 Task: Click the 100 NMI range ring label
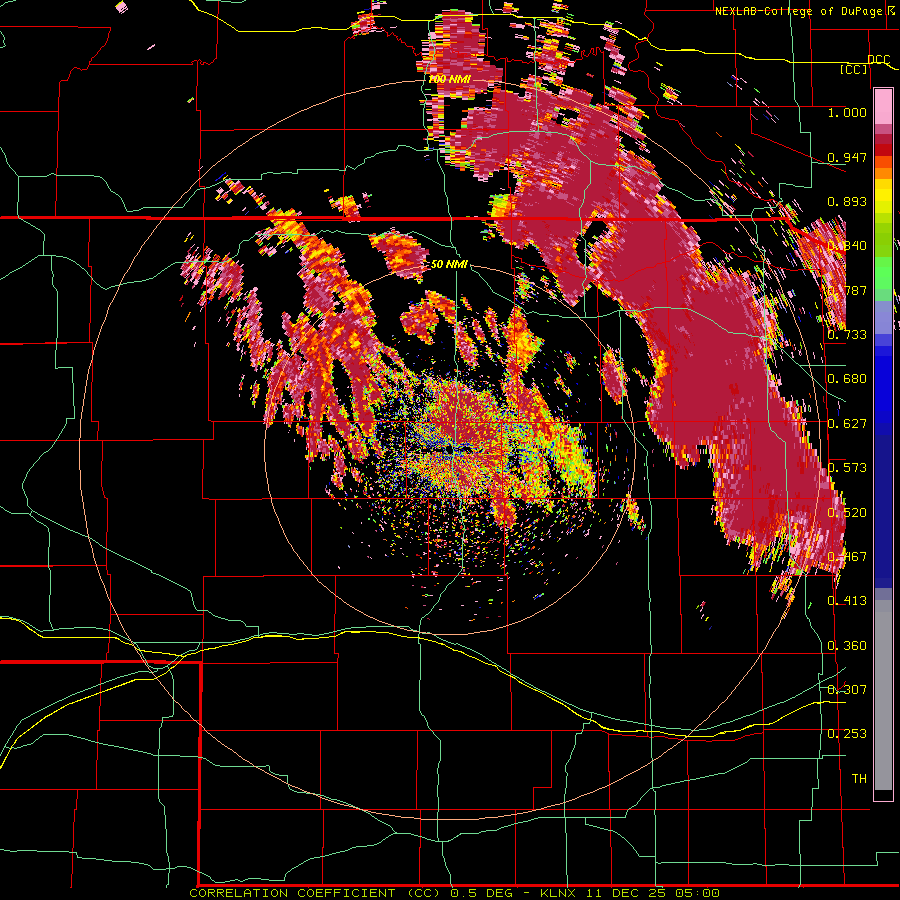point(449,79)
